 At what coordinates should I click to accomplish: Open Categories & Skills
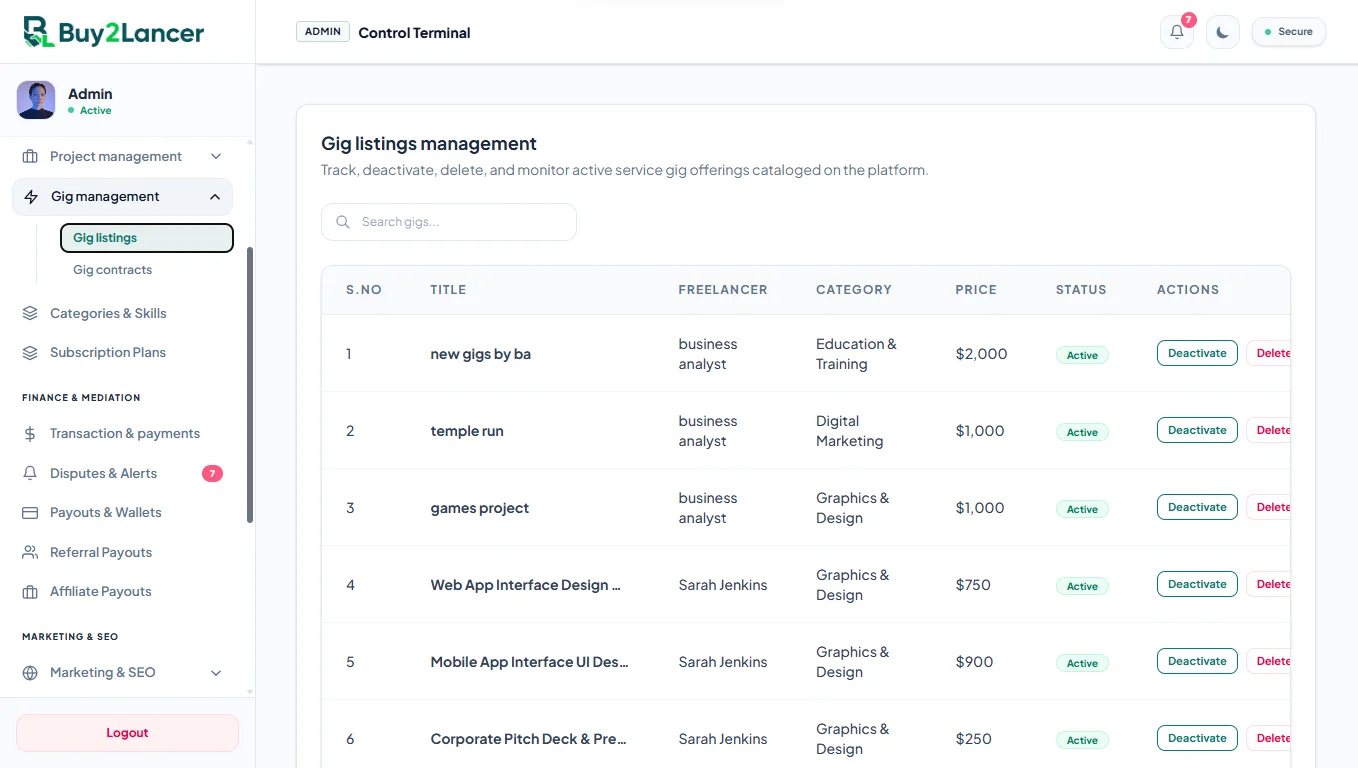point(122,313)
